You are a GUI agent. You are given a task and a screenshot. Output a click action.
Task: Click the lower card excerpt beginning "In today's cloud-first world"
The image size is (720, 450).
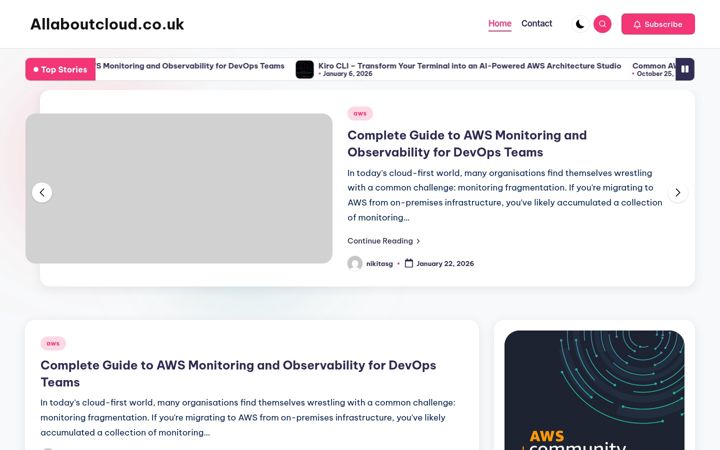click(x=248, y=417)
